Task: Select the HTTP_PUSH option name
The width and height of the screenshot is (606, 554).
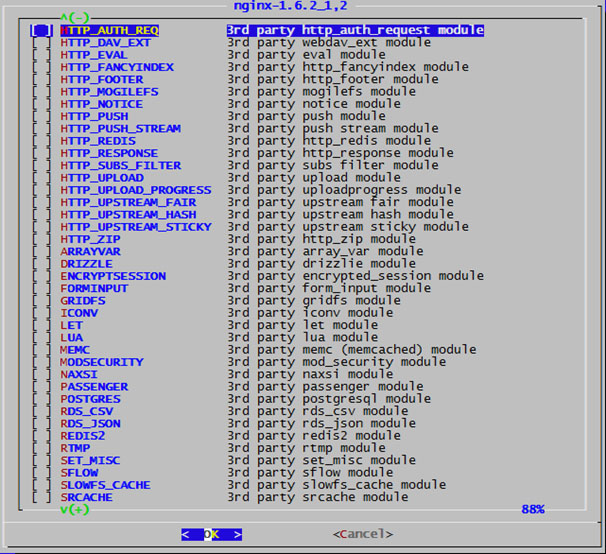Action: (94, 116)
